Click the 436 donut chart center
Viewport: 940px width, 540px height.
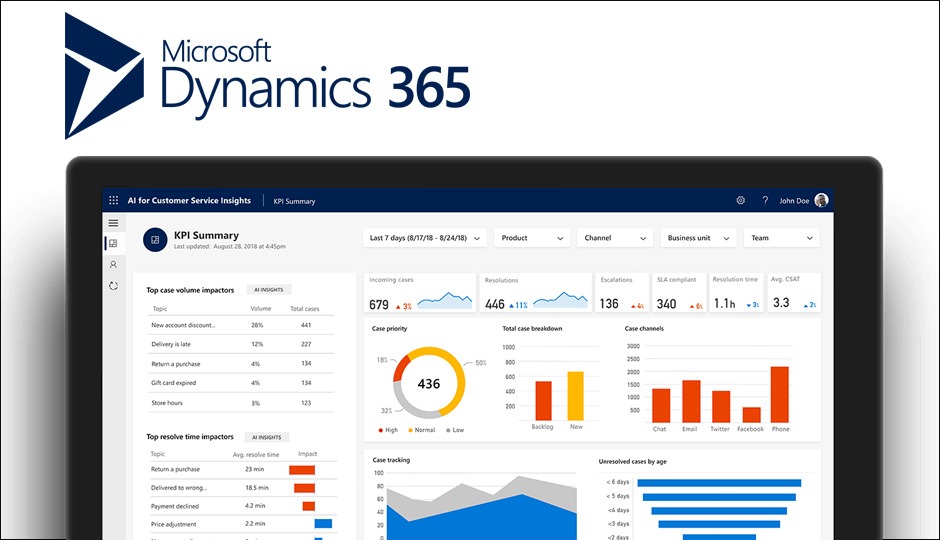coord(429,384)
